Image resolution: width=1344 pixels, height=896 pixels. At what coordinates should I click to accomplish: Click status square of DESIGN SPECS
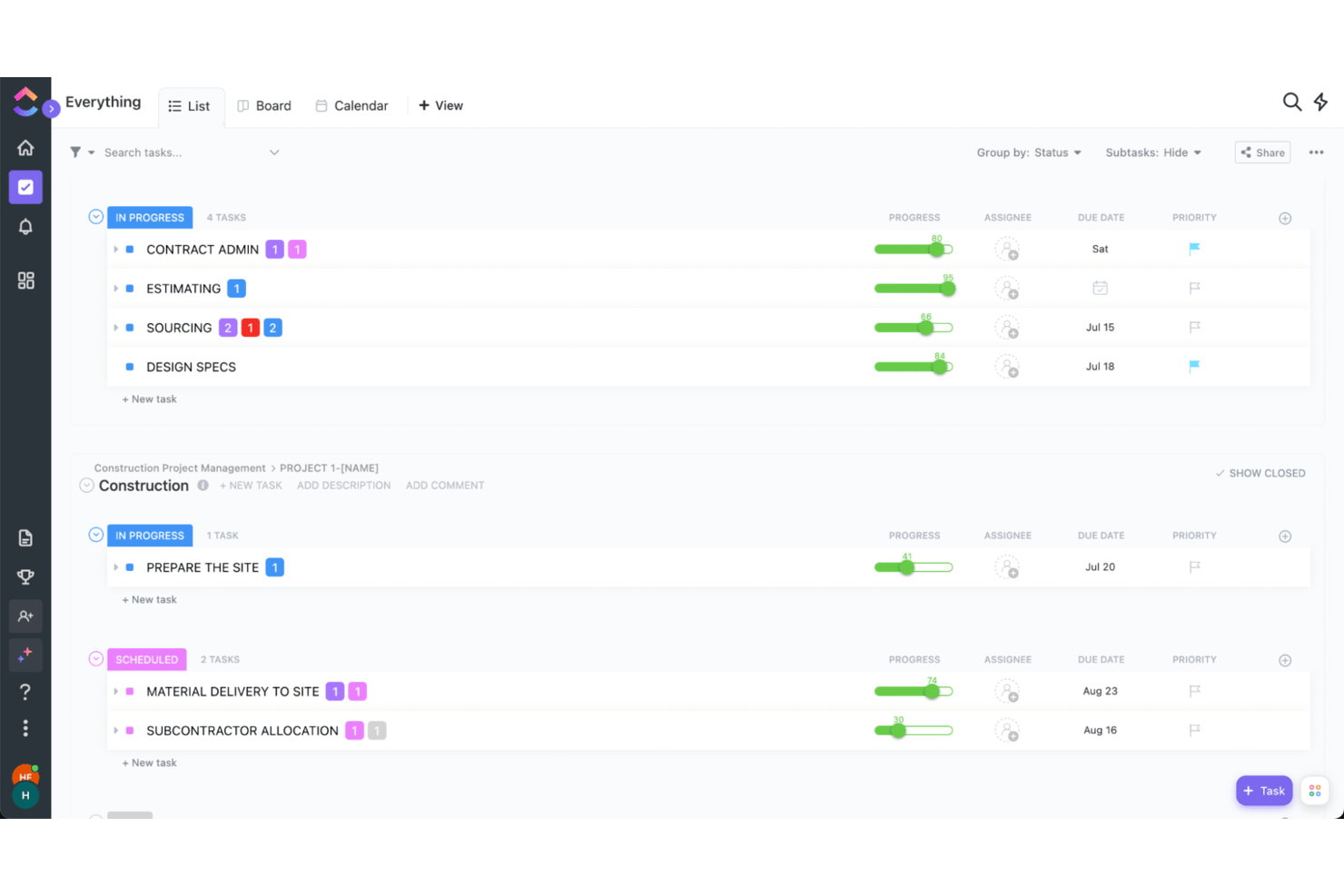tap(130, 367)
